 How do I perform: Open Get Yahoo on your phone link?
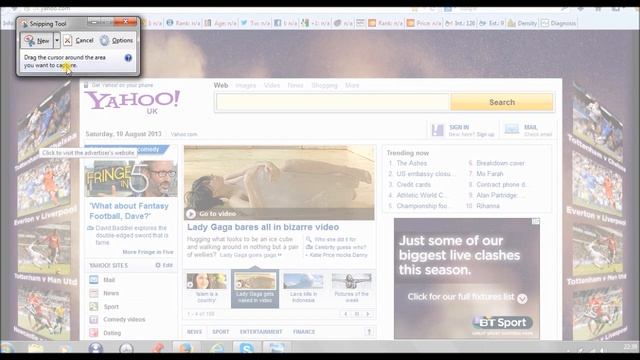(x=122, y=85)
